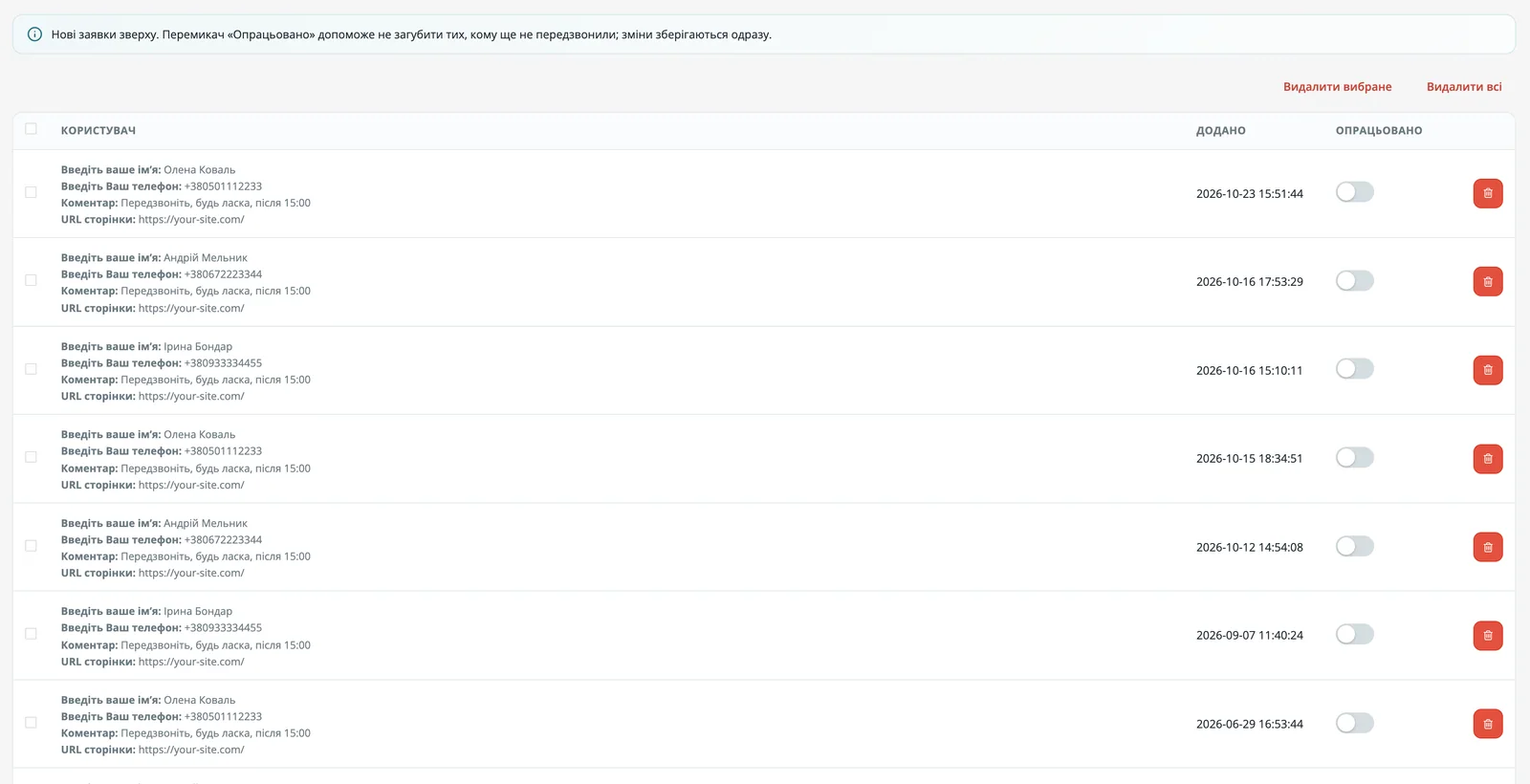Select the row added 2026-10-16 15:10:11

(31, 369)
